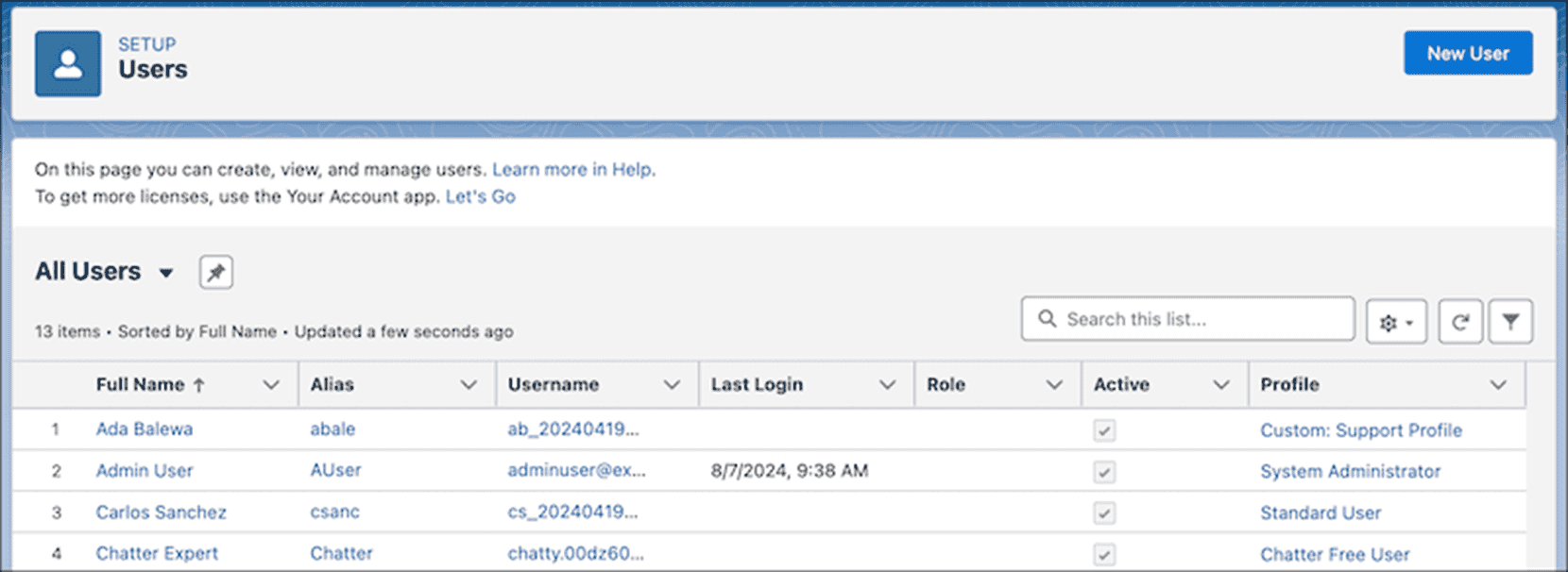Open username chatty.00dz60... link
Viewport: 1568px width, 572px height.
pos(575,553)
